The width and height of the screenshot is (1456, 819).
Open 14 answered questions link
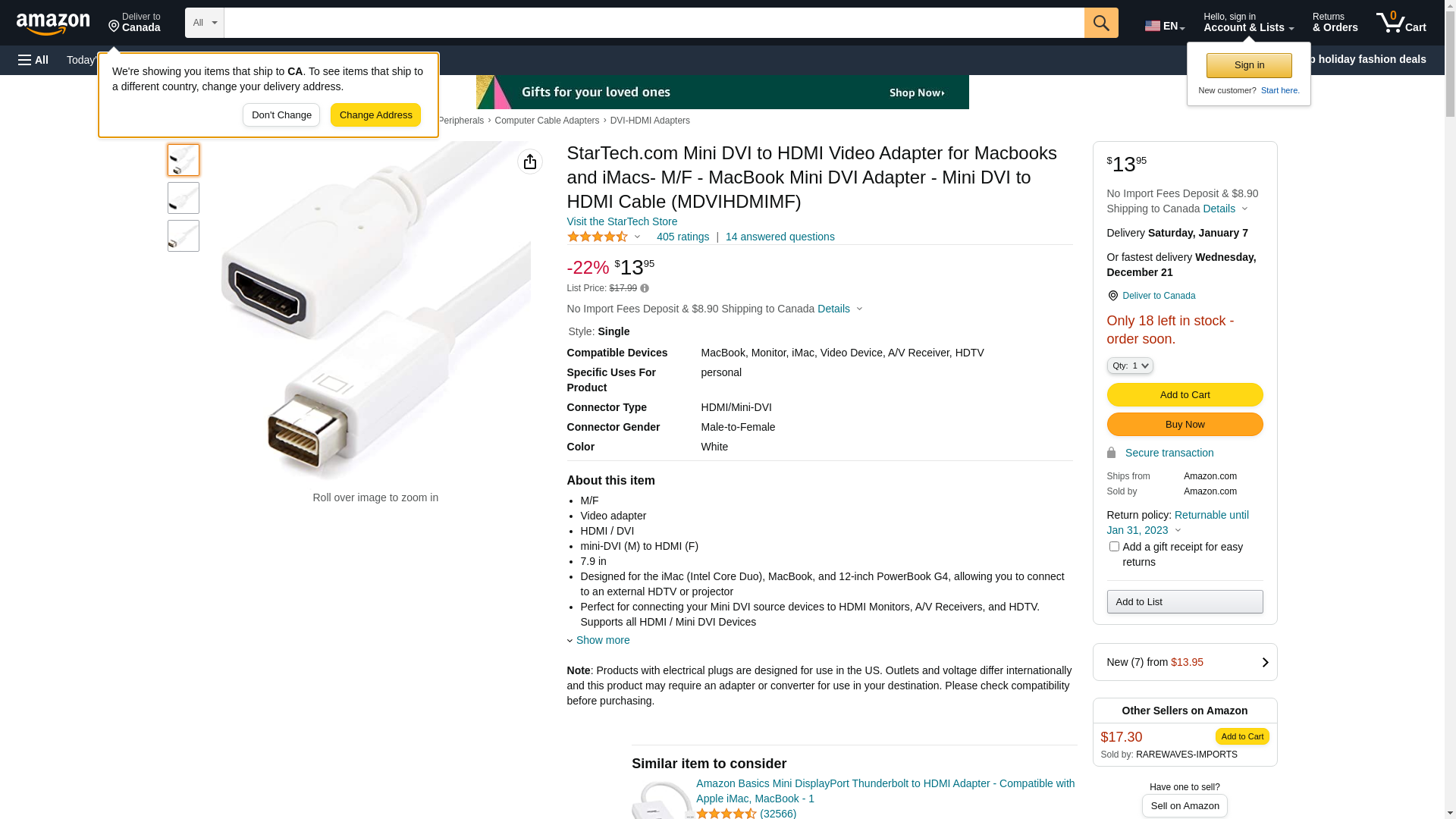[780, 237]
